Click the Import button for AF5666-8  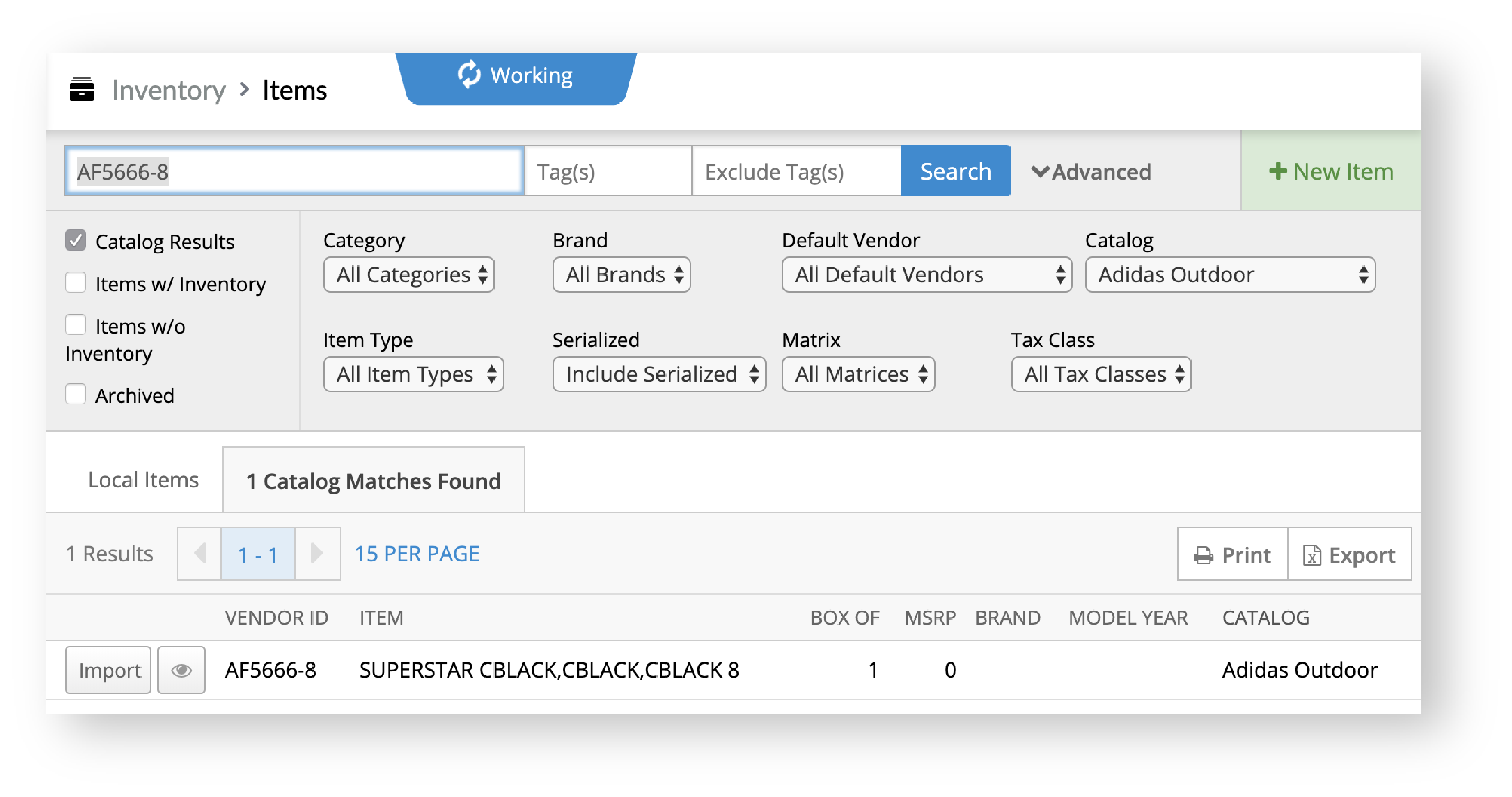click(x=108, y=671)
